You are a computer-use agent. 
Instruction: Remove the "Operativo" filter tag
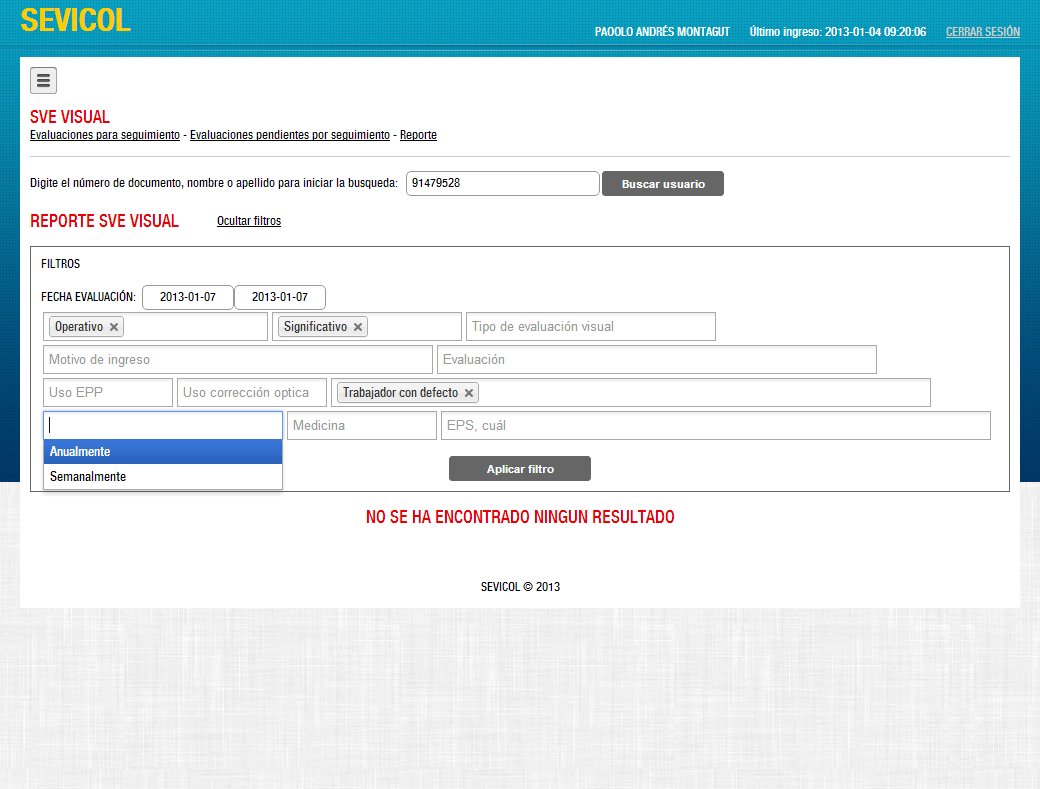click(115, 326)
